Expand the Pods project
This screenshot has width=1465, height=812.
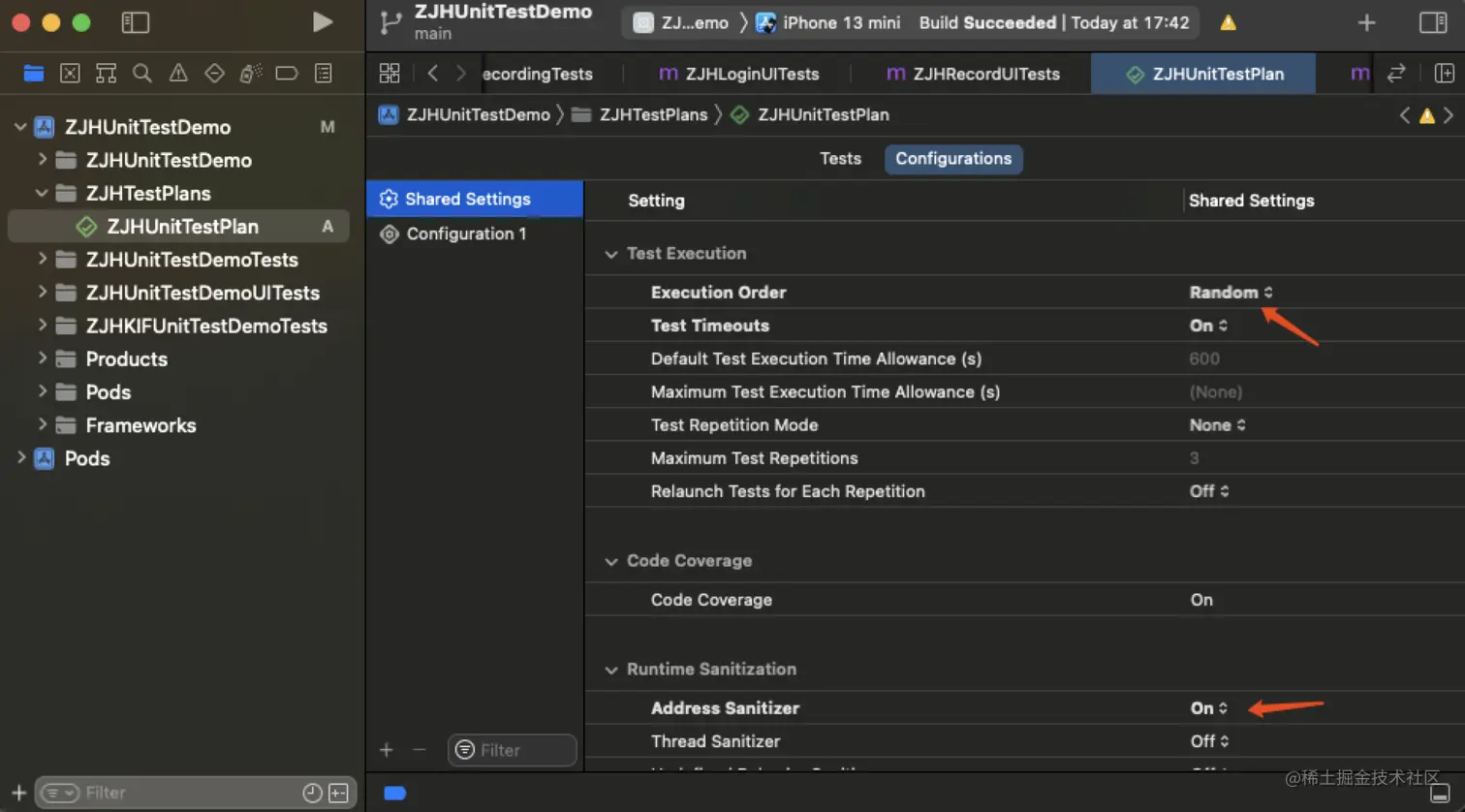(x=19, y=457)
